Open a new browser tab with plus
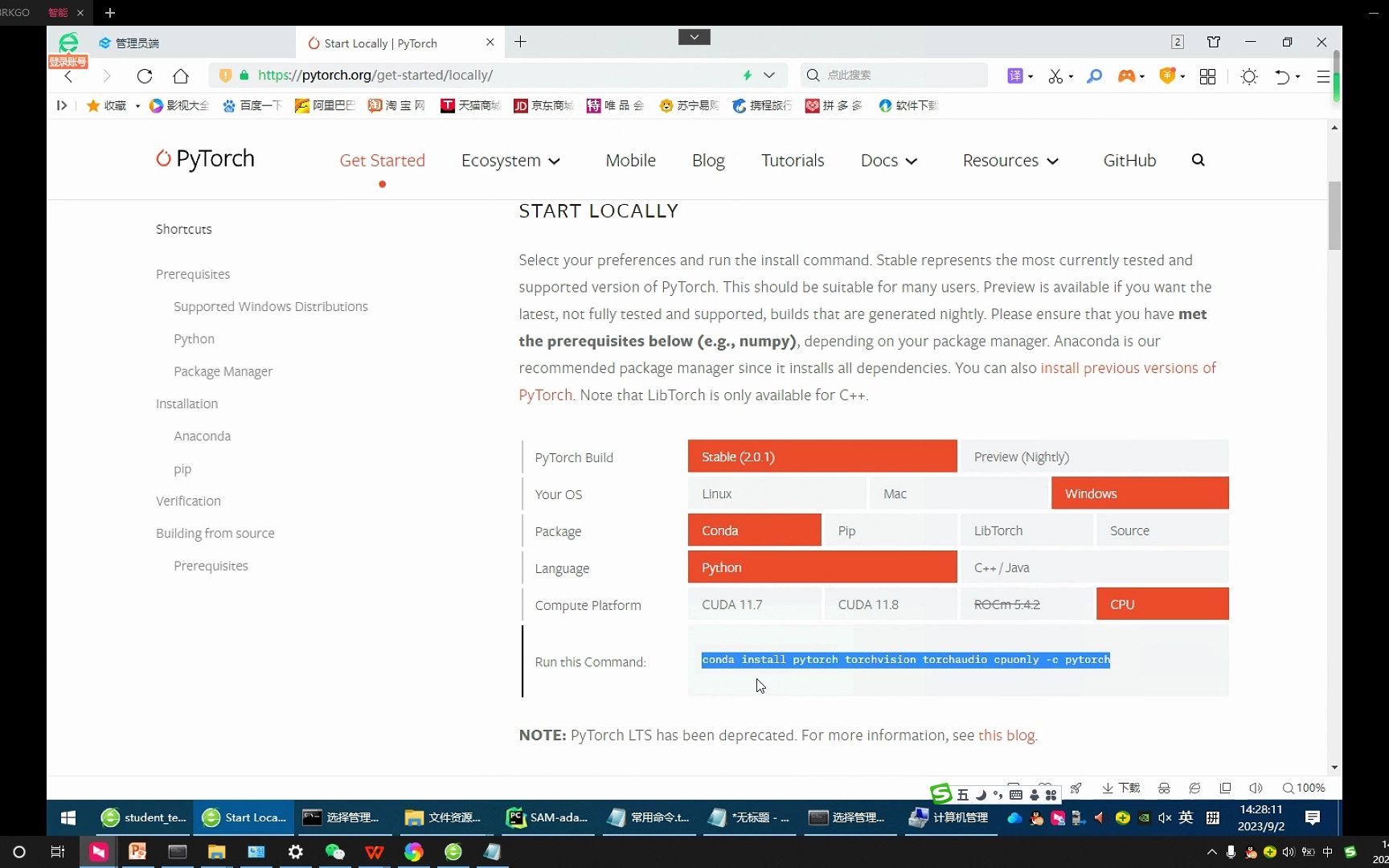Screen dimensions: 1389x868 (520, 42)
